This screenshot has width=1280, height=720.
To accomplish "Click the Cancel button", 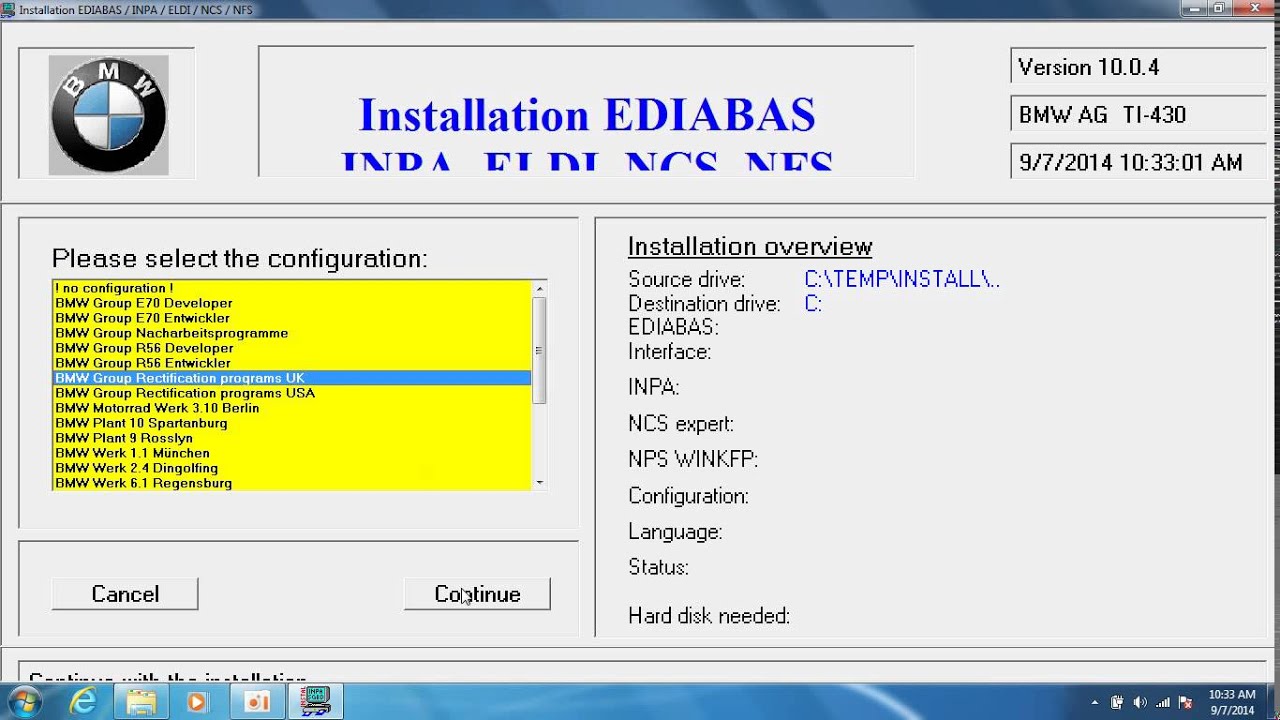I will tap(125, 594).
